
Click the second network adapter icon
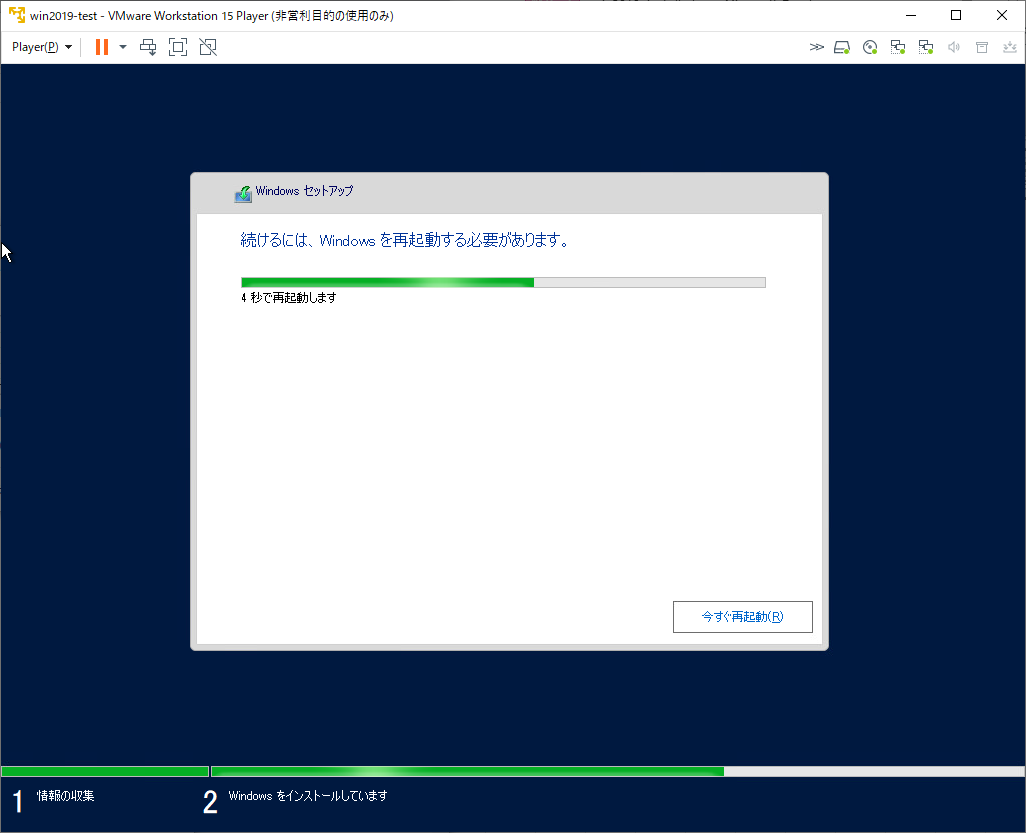click(925, 47)
